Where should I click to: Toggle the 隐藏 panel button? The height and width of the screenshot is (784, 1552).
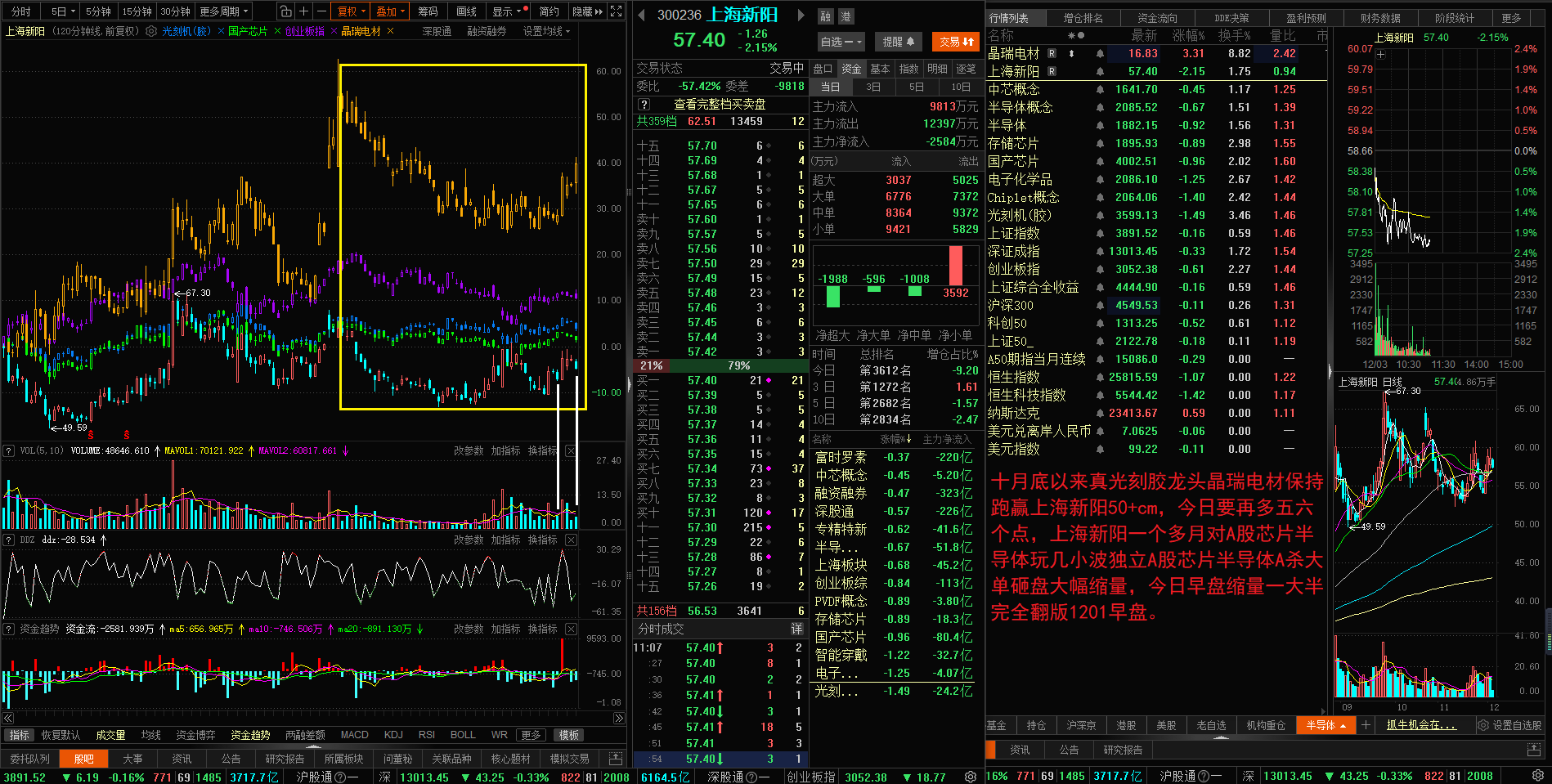(587, 11)
